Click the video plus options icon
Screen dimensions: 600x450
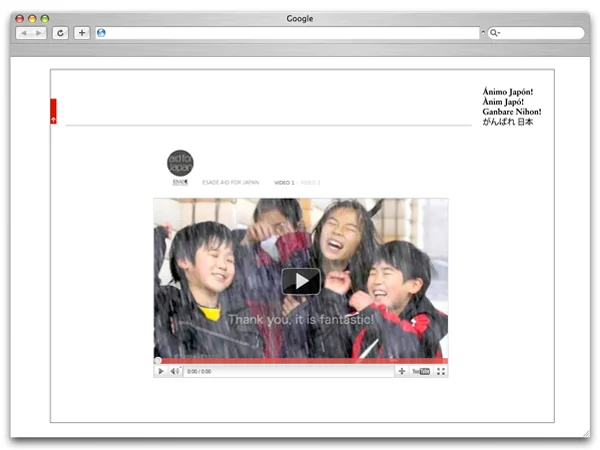pyautogui.click(x=402, y=371)
